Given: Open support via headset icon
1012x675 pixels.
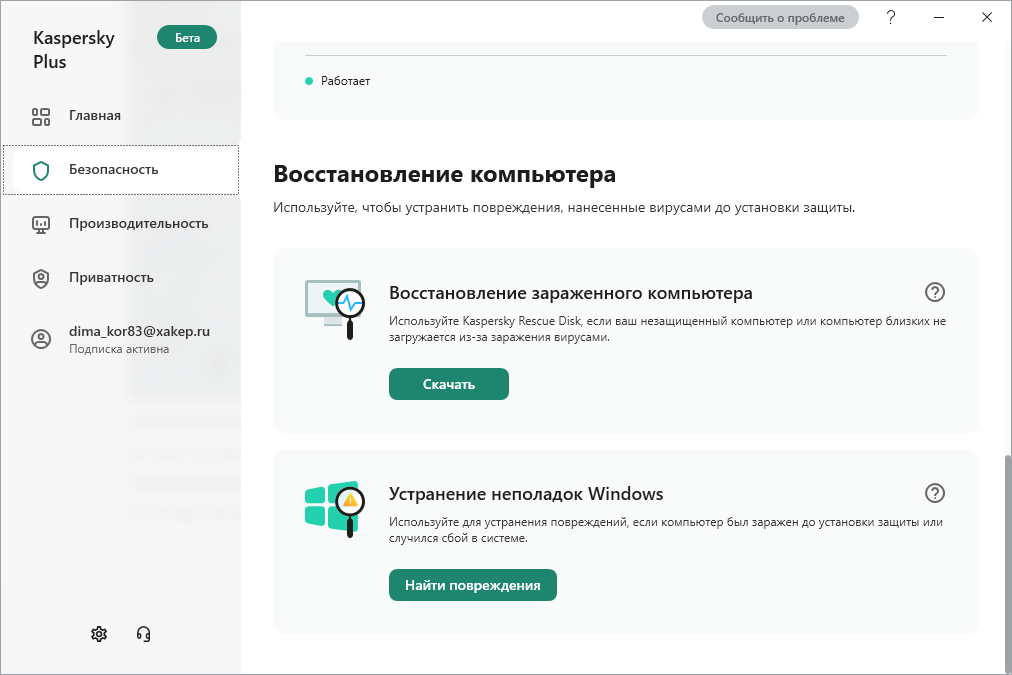Looking at the screenshot, I should (x=143, y=634).
